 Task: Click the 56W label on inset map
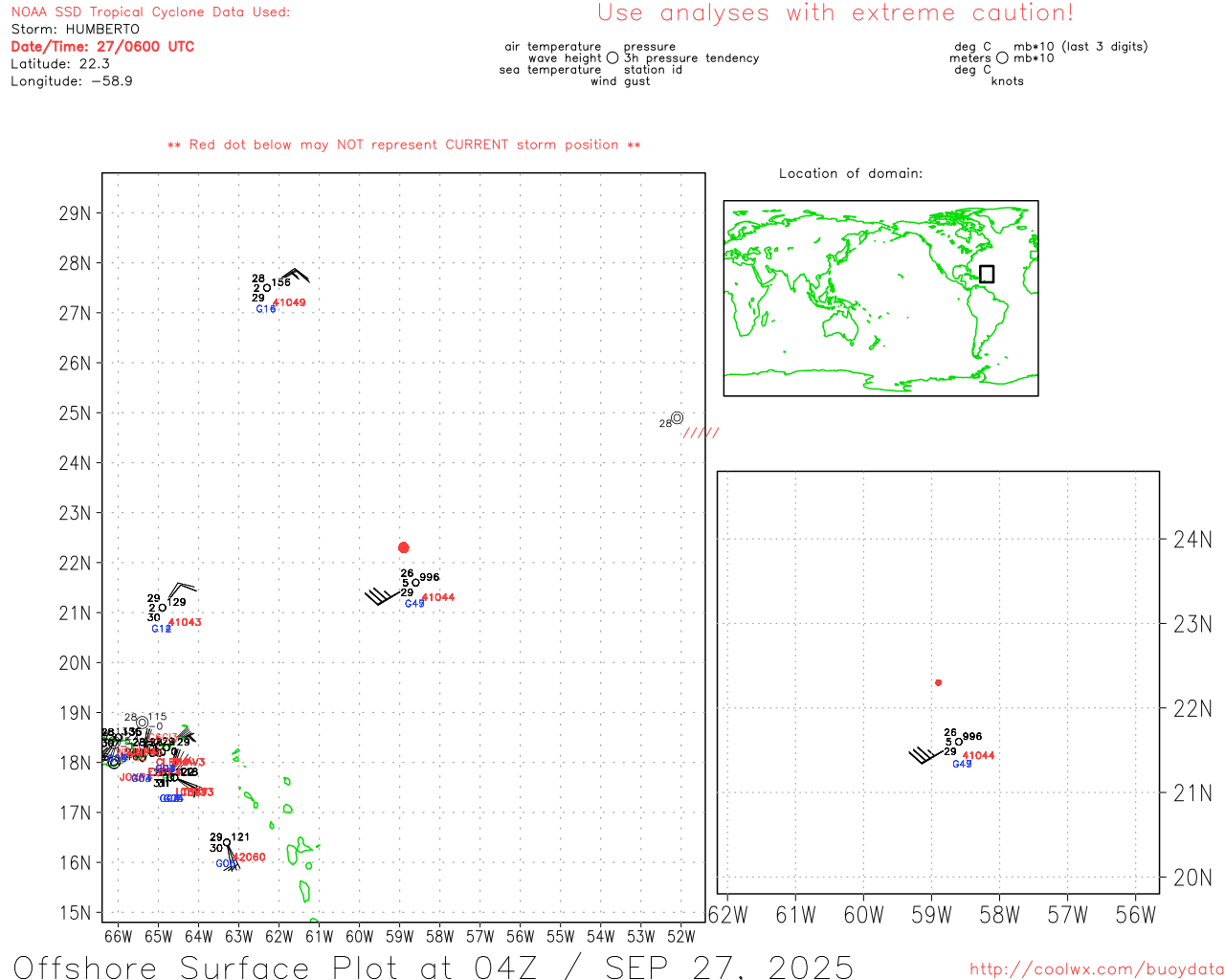pyautogui.click(x=1136, y=915)
